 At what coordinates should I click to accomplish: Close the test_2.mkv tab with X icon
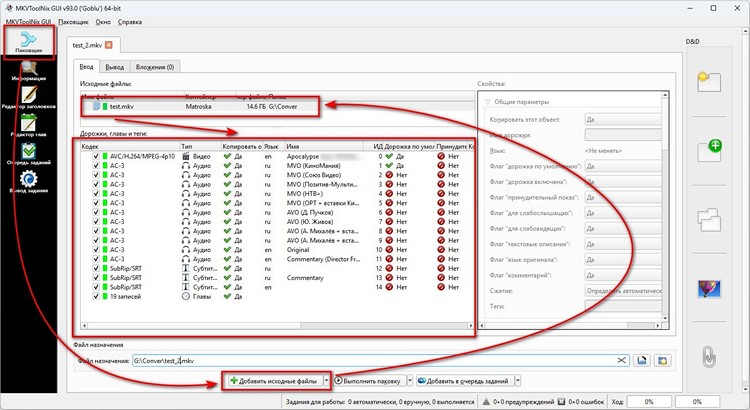[x=109, y=45]
